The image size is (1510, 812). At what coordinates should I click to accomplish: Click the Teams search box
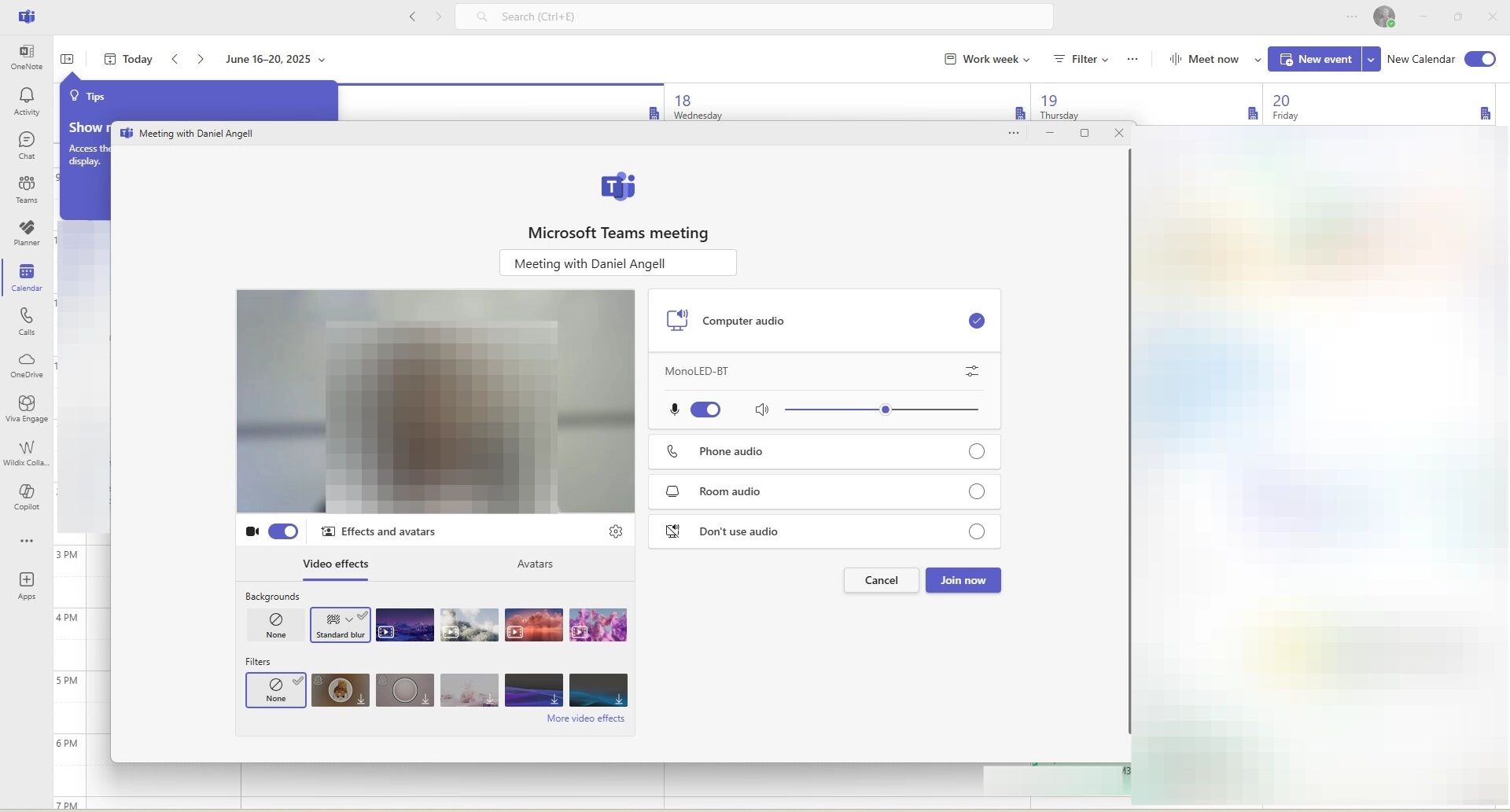[754, 17]
